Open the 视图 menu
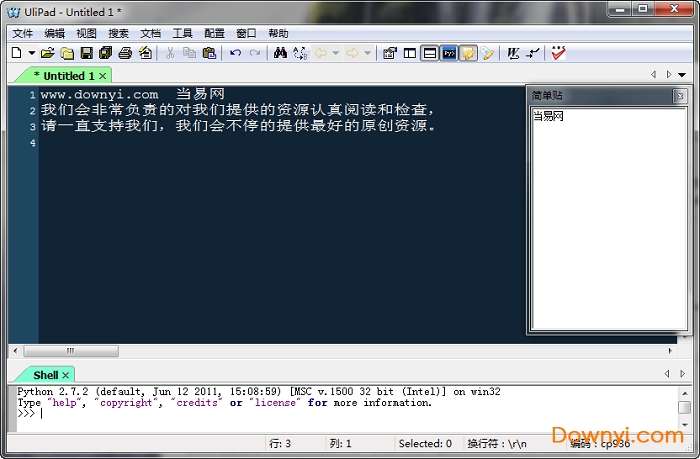The width and height of the screenshot is (700, 459). [x=86, y=33]
